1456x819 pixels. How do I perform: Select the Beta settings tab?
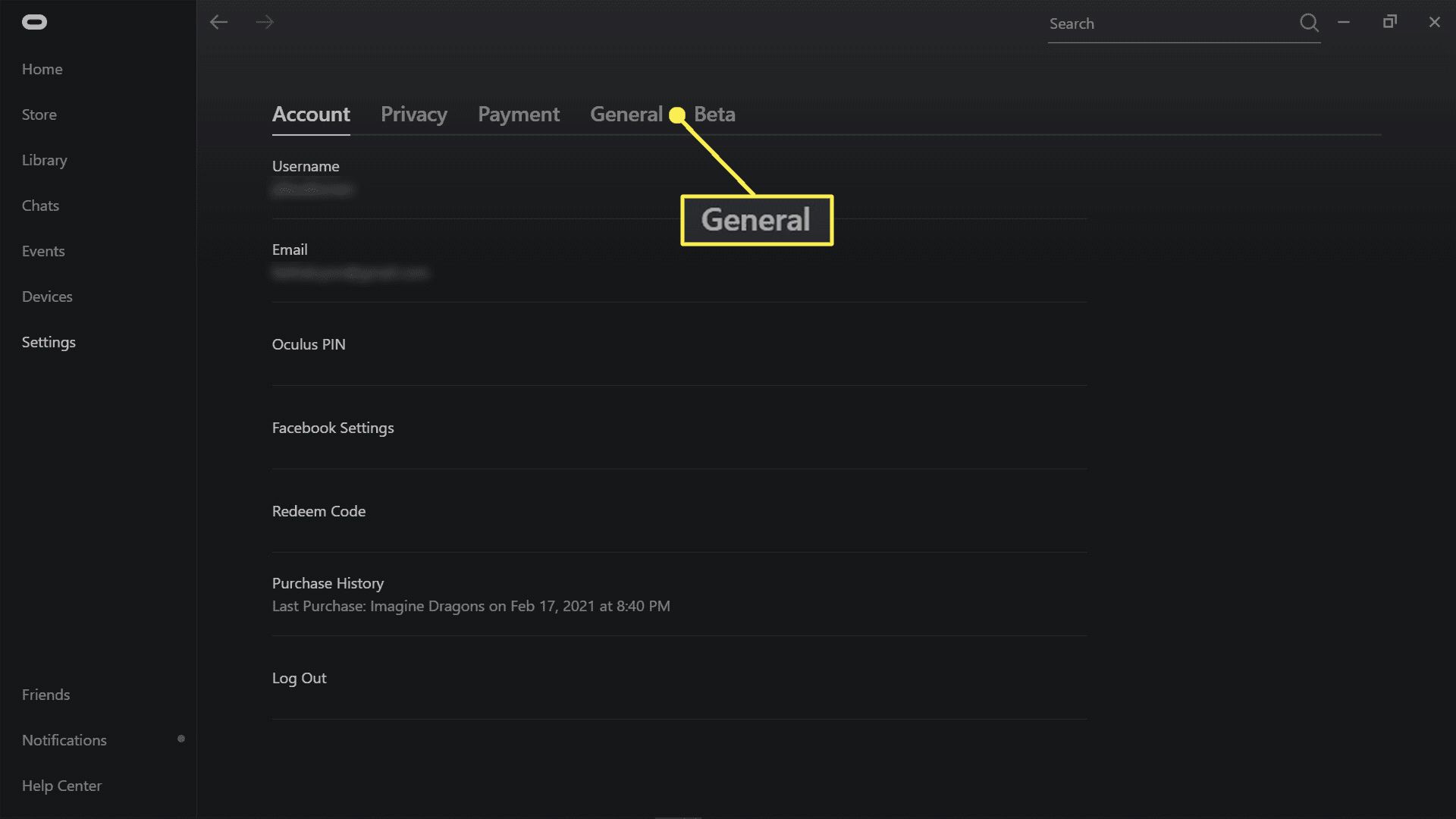(714, 114)
